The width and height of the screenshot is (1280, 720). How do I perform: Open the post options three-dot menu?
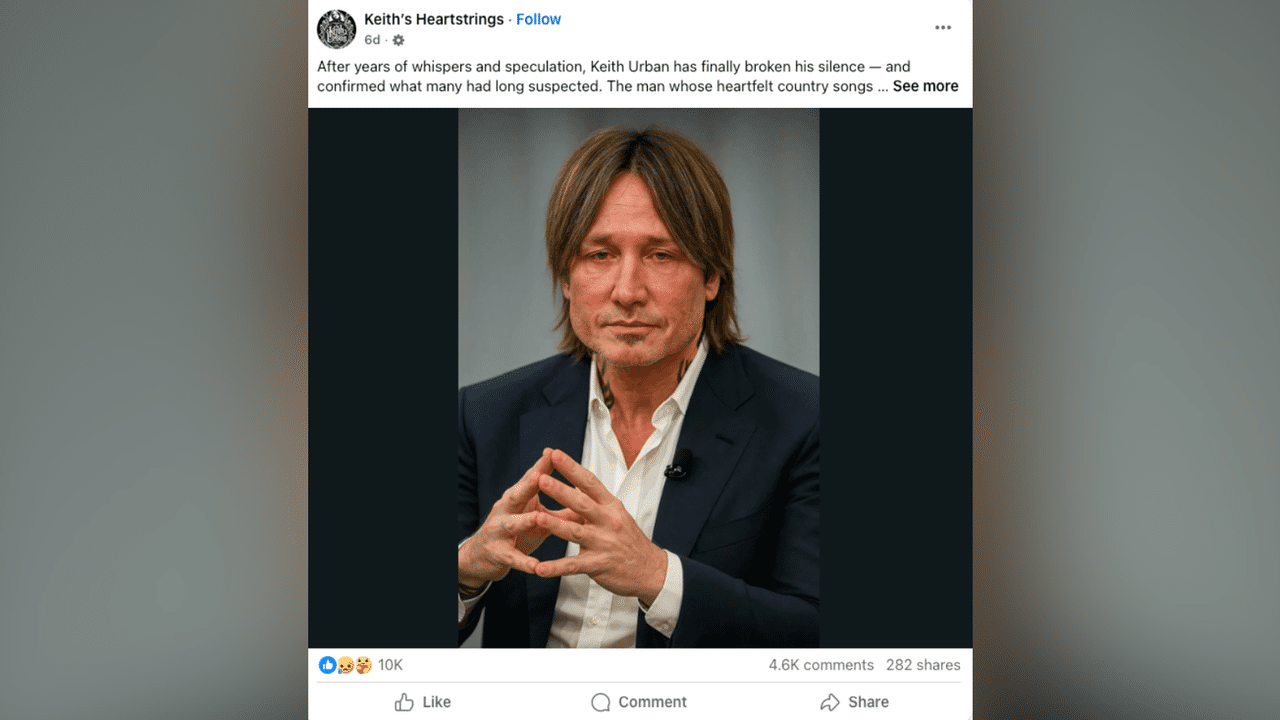[x=942, y=27]
